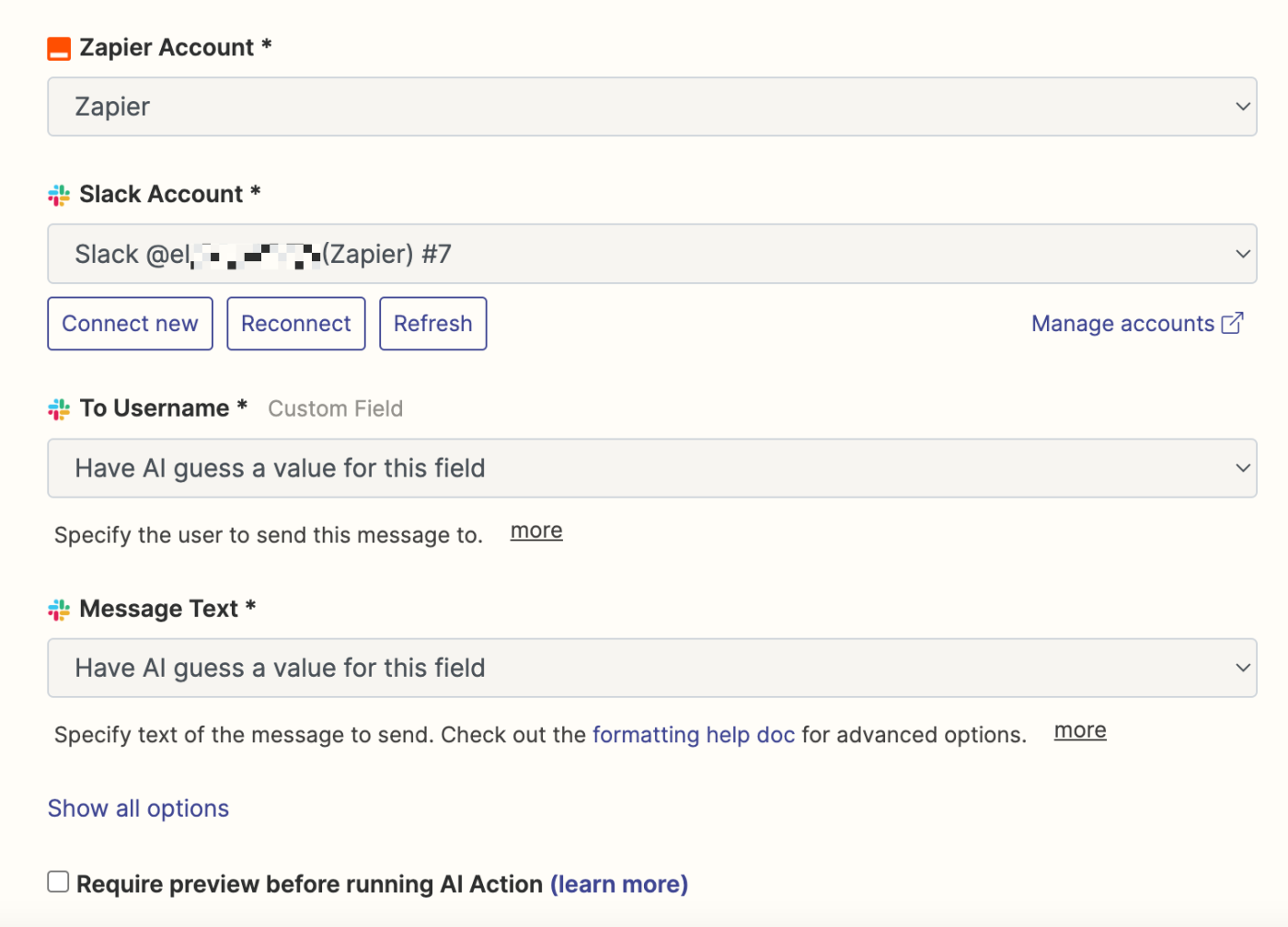
Task: Click the Slack icon beside To Username
Action: click(59, 409)
